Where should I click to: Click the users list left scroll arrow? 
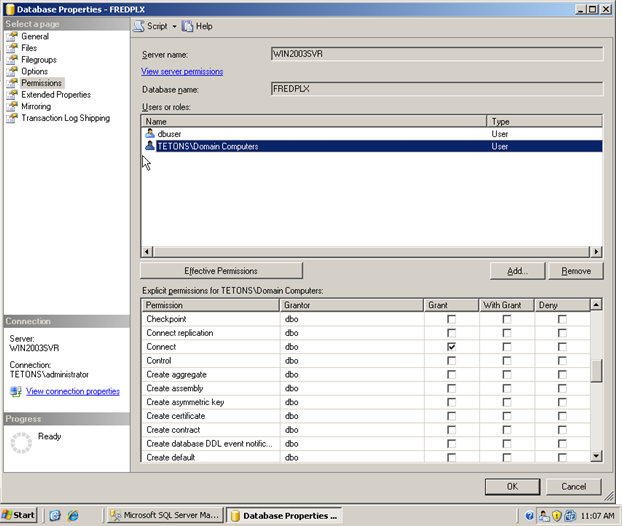(x=147, y=251)
